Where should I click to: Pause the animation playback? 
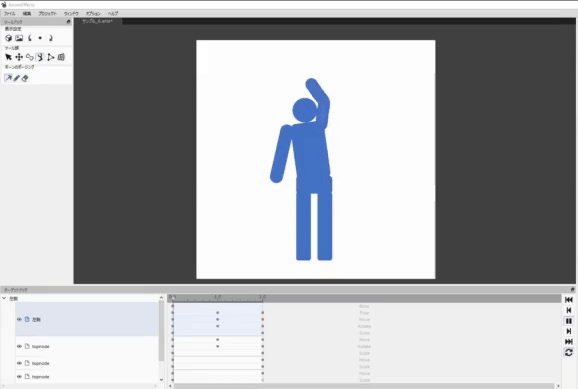(x=569, y=321)
